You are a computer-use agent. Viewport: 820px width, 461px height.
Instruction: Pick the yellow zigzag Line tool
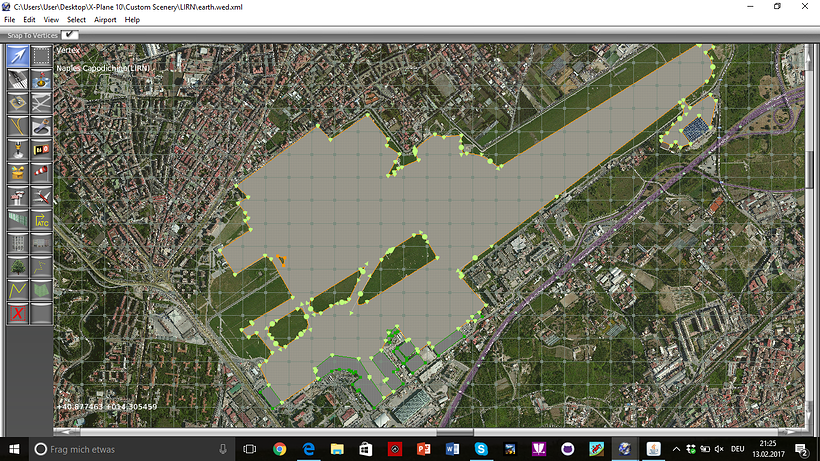pos(18,290)
